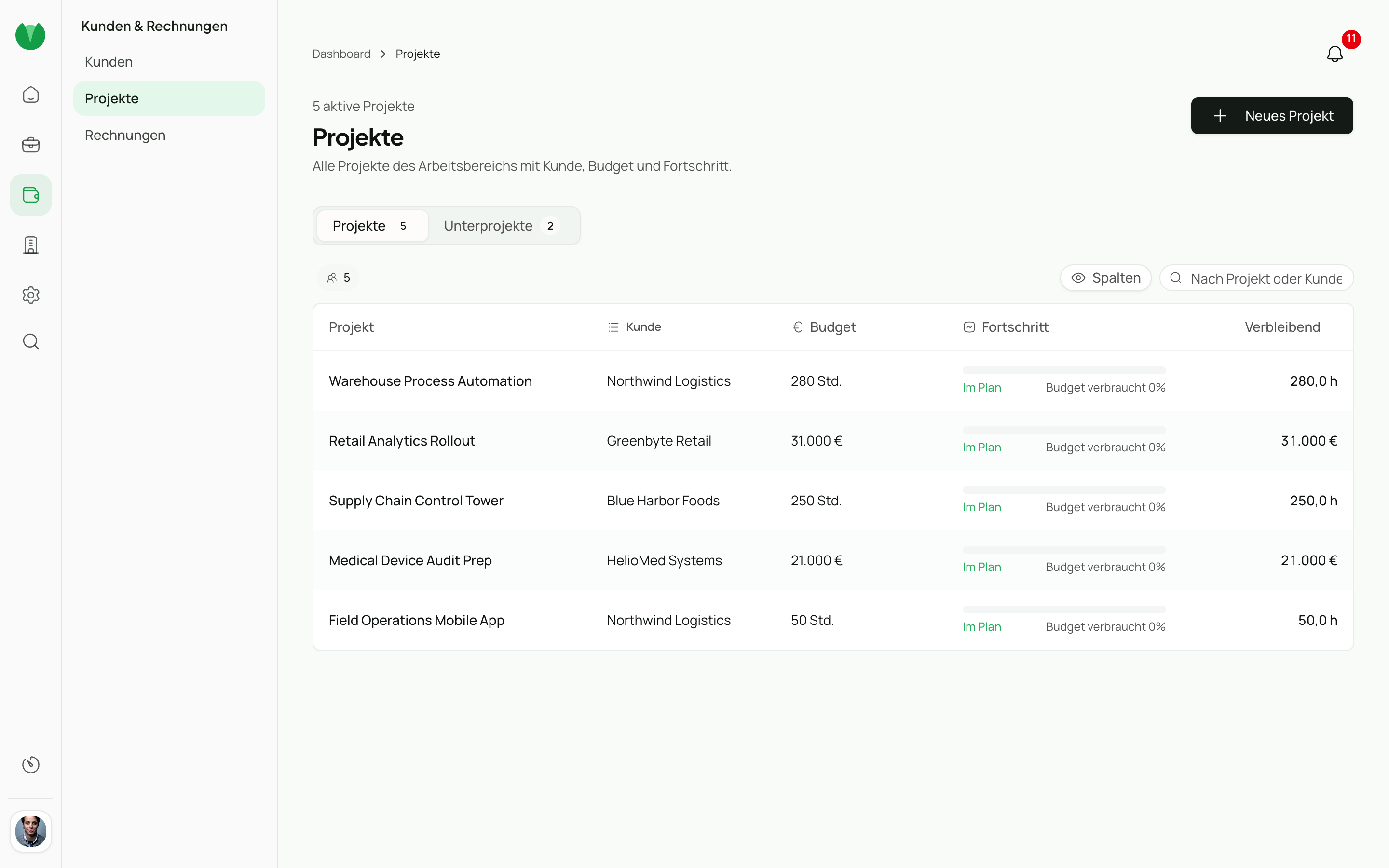Image resolution: width=1389 pixels, height=868 pixels.
Task: Click the chart icon beside Fortschritt header
Action: (969, 327)
